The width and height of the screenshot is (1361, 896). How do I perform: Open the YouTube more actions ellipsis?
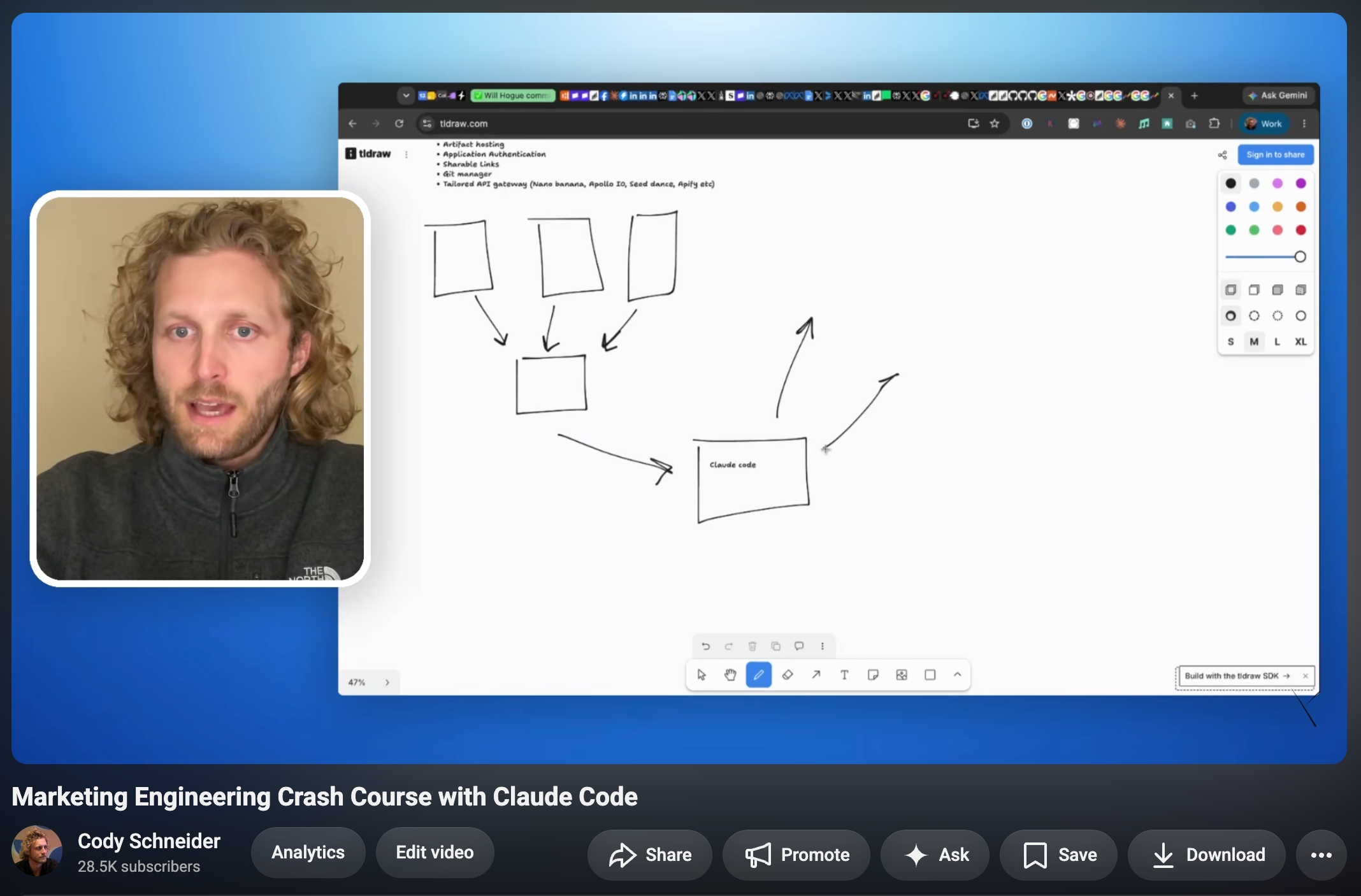(x=1321, y=855)
